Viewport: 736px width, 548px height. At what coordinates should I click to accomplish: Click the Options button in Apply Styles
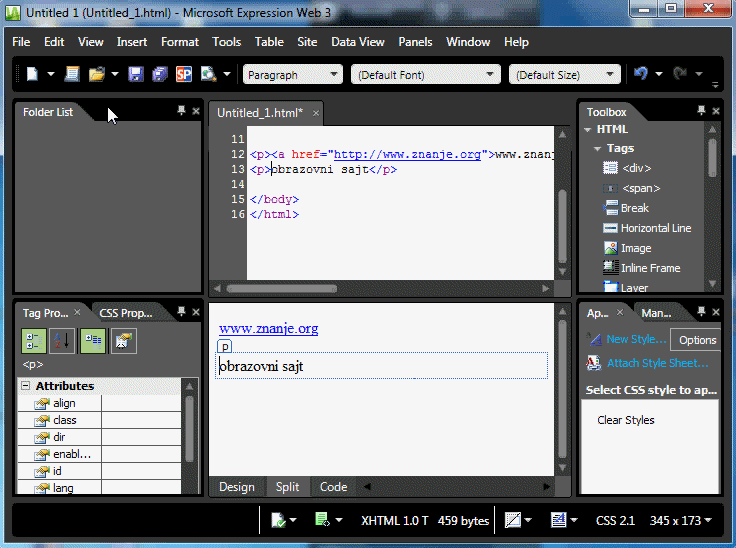tap(697, 340)
